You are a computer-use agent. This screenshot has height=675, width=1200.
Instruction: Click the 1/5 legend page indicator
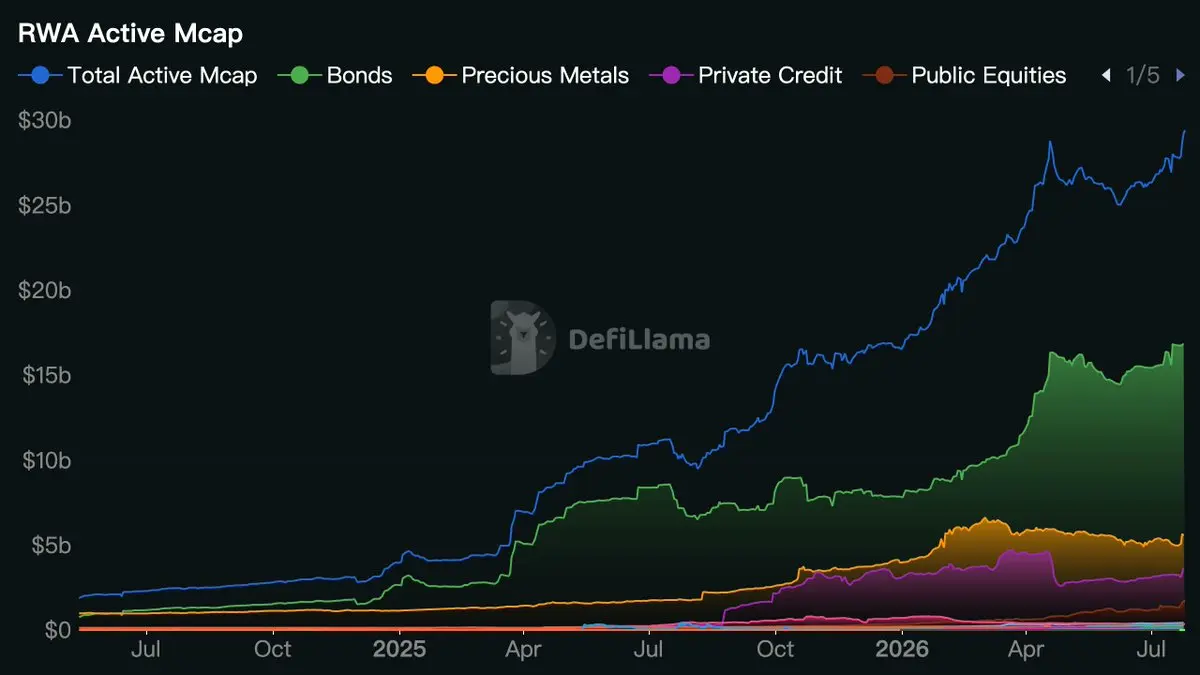coord(1142,75)
